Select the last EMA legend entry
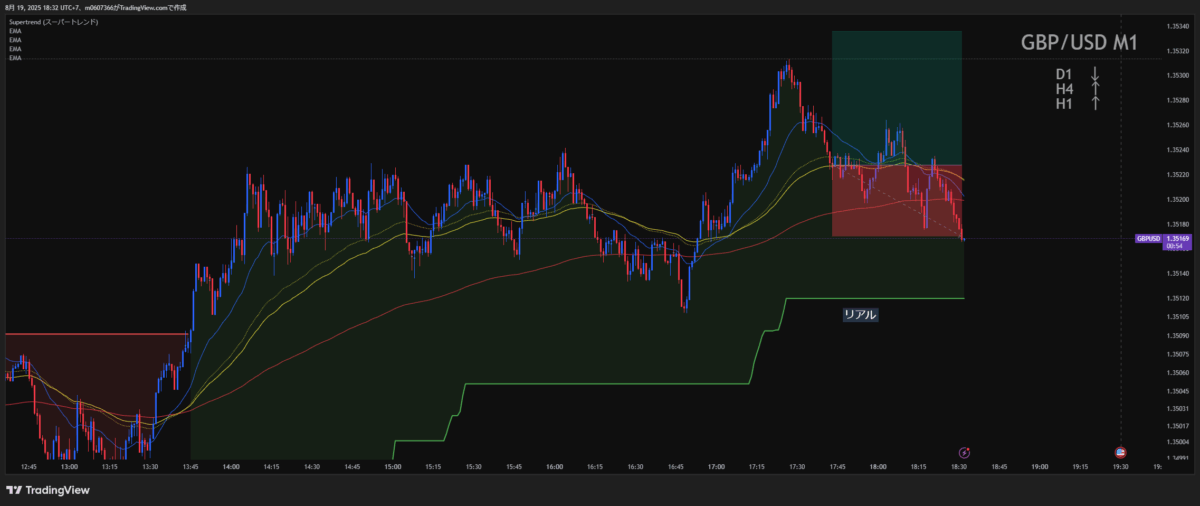This screenshot has width=1200, height=506. point(15,58)
